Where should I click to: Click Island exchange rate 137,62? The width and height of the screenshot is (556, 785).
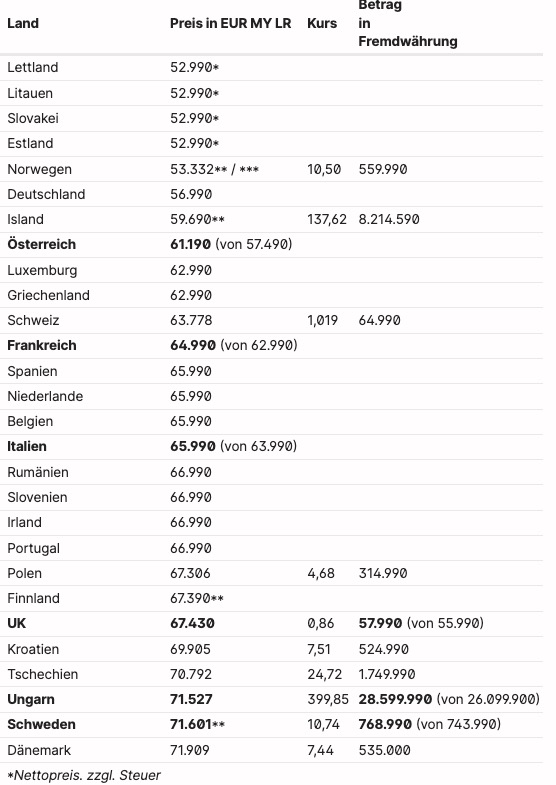tap(327, 219)
